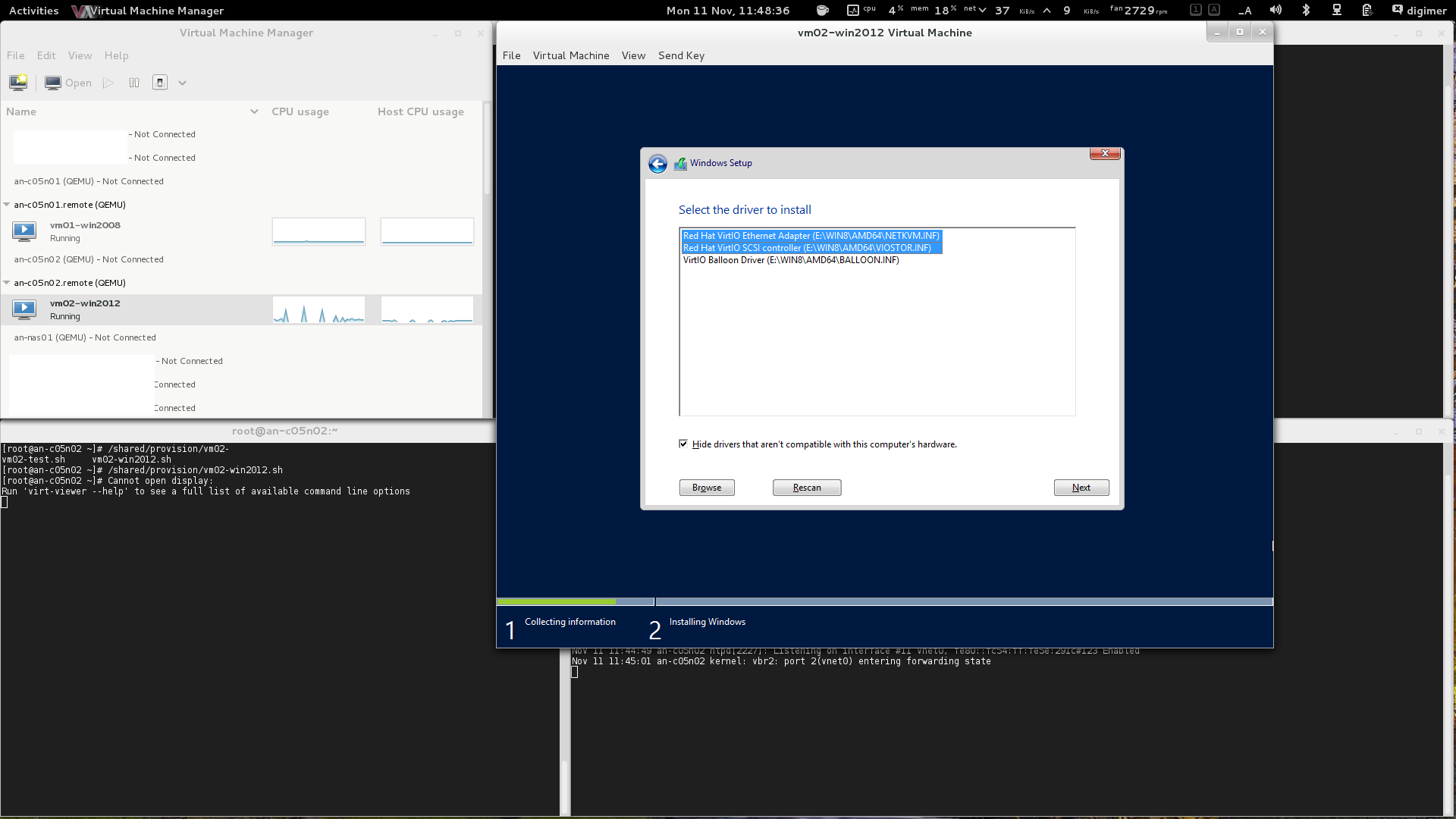Click the root@an-c05n02 terminal title bar
The width and height of the screenshot is (1456, 819).
[284, 431]
